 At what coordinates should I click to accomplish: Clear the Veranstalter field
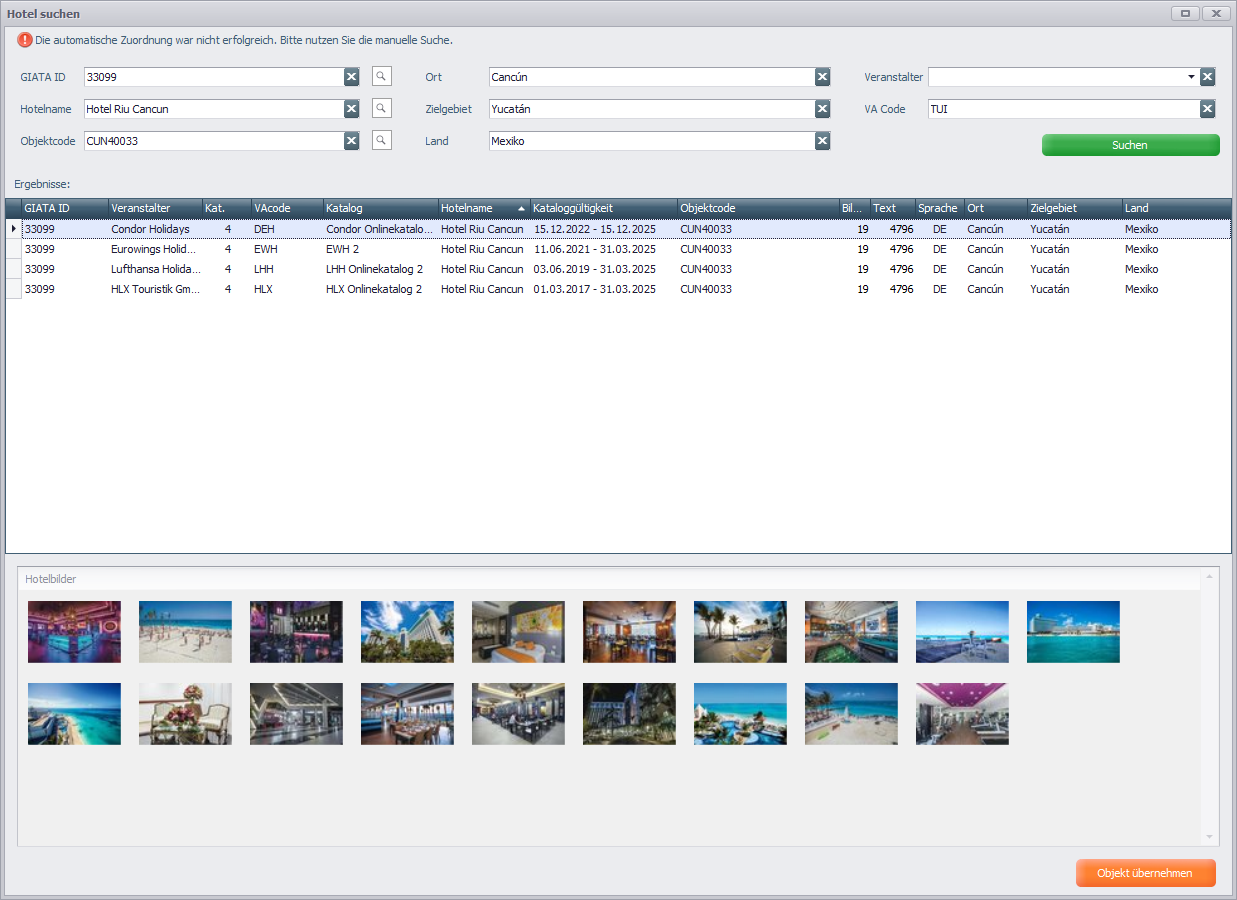(1207, 77)
